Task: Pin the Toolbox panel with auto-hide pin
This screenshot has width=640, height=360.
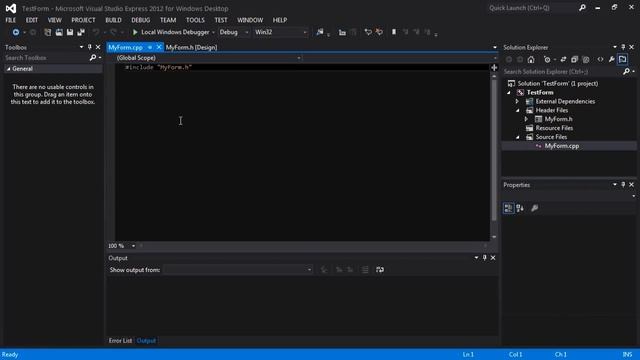Action: coord(90,47)
